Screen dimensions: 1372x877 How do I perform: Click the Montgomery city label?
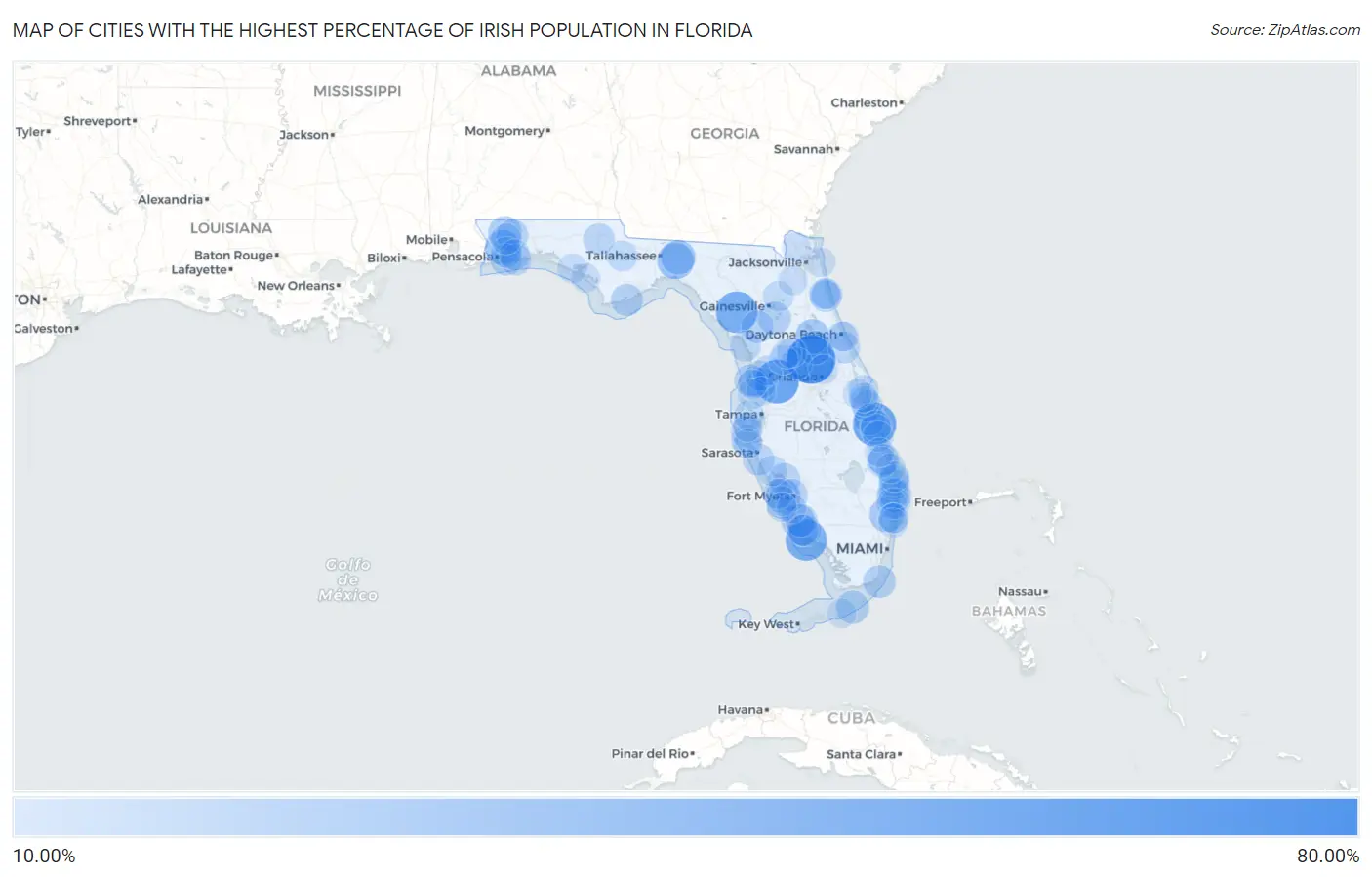504,131
